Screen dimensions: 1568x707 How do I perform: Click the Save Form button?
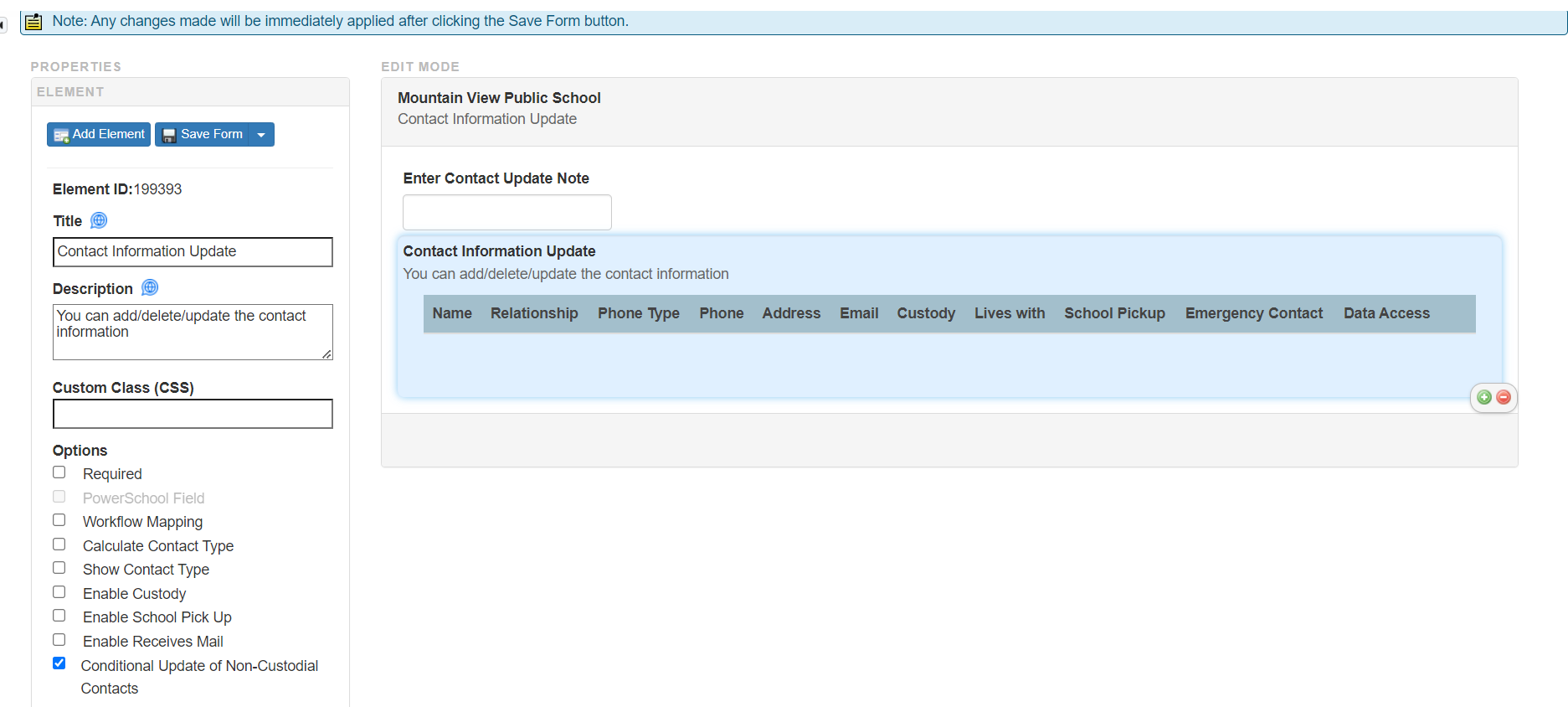tap(203, 134)
